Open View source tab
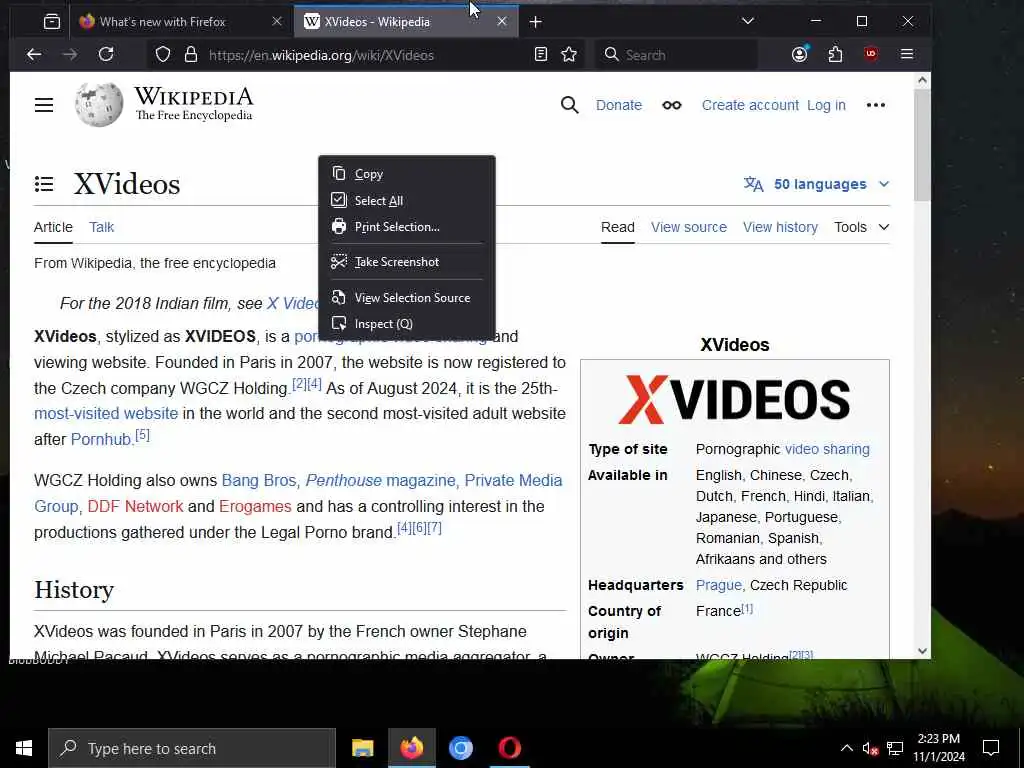 (x=688, y=227)
